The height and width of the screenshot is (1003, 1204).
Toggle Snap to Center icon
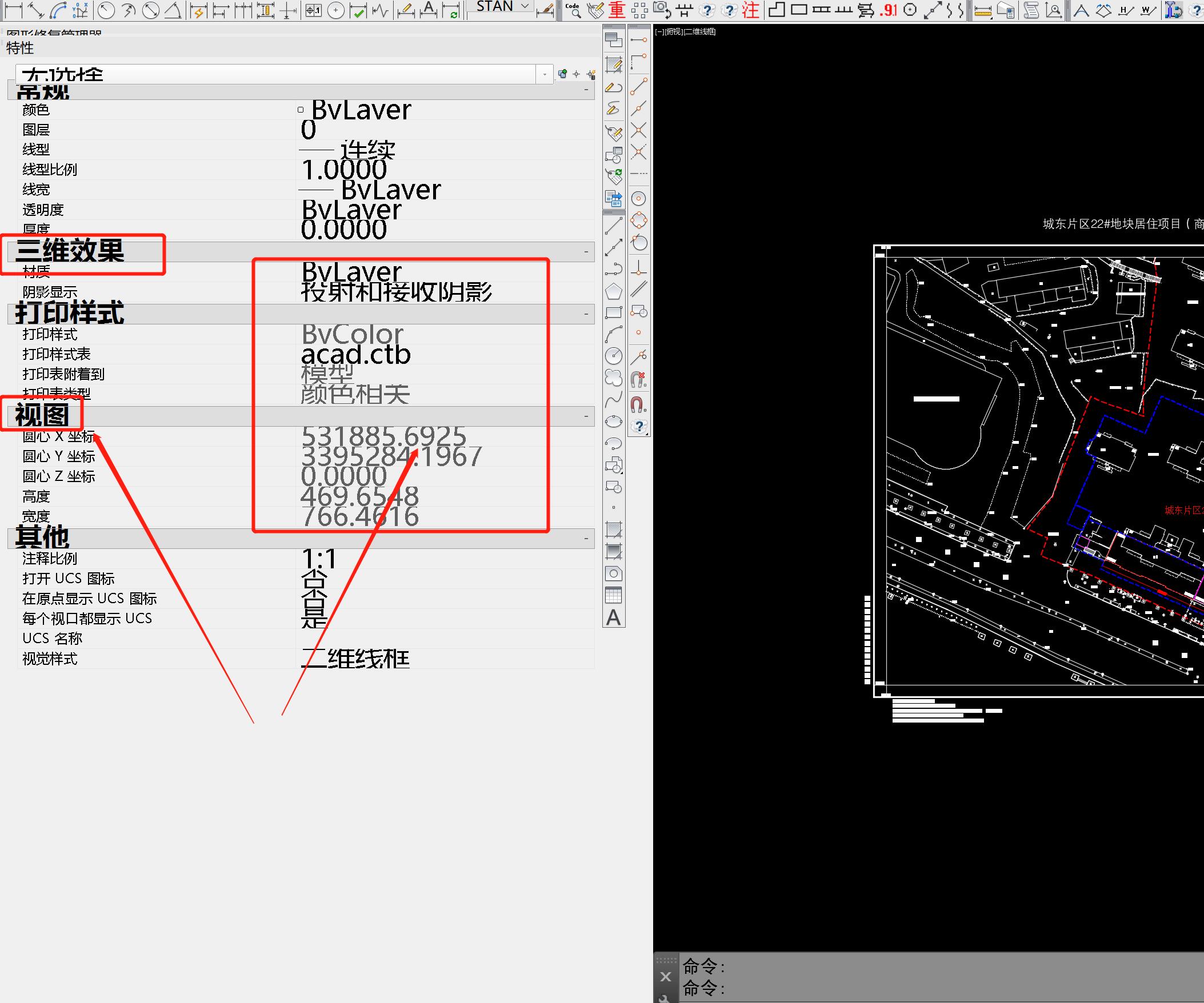[x=639, y=199]
